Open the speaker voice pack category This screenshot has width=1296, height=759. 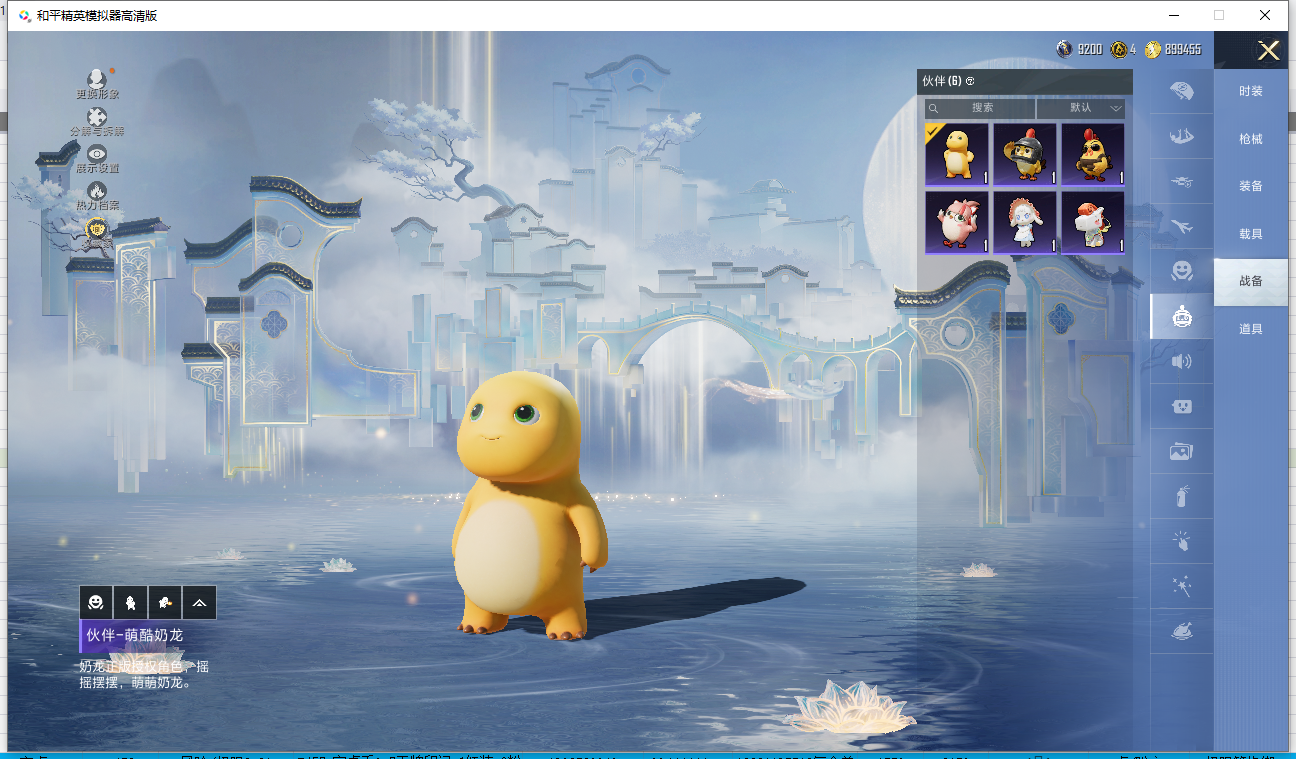[x=1181, y=361]
